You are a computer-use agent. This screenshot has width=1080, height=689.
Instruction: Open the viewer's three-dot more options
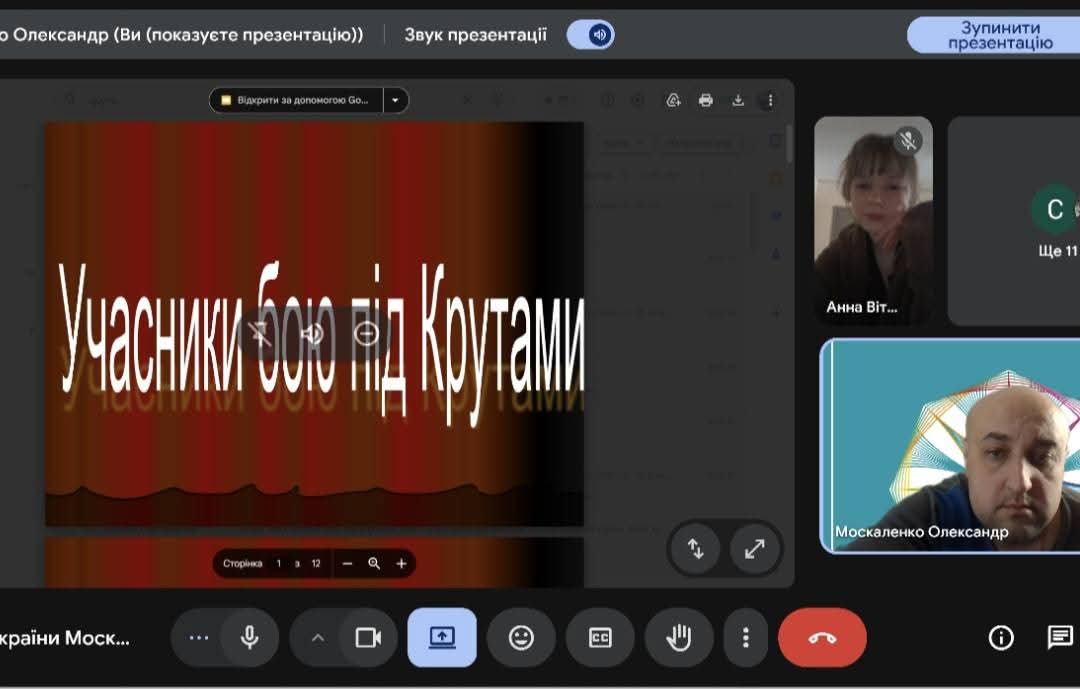pos(769,100)
